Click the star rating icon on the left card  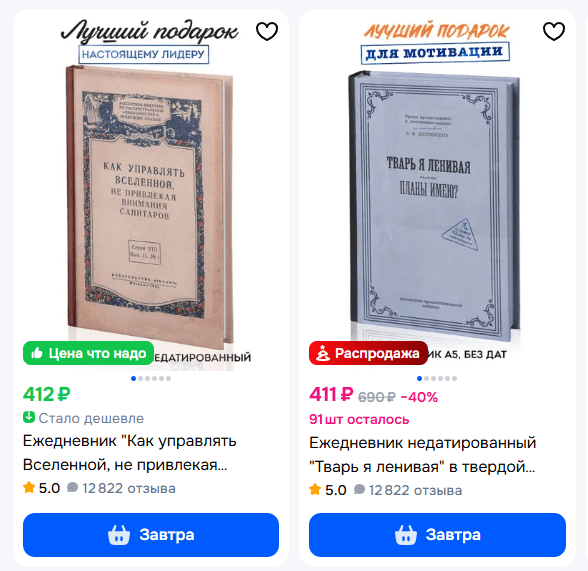tap(29, 488)
